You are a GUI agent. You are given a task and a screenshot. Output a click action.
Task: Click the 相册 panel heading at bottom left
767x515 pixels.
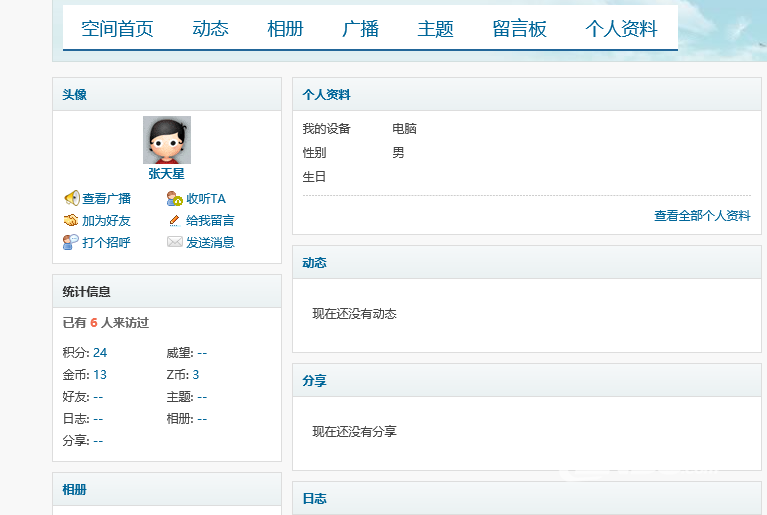click(x=74, y=490)
